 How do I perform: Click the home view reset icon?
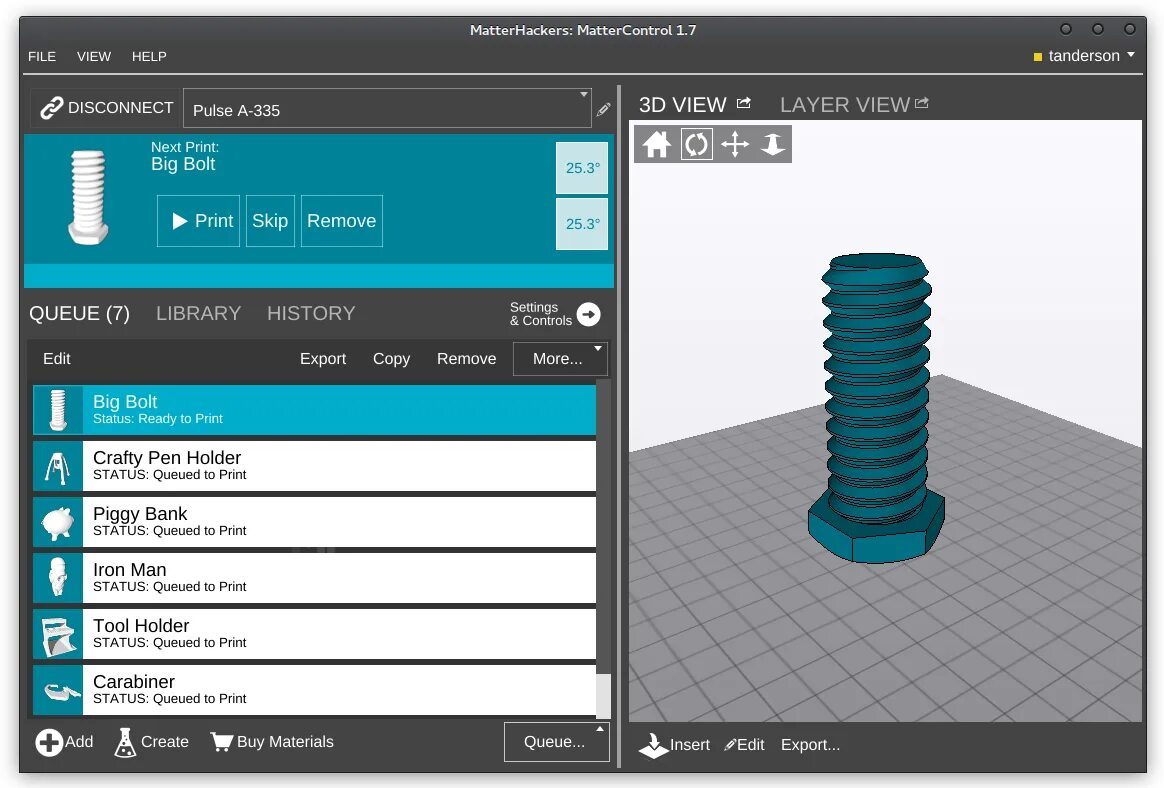coord(656,144)
